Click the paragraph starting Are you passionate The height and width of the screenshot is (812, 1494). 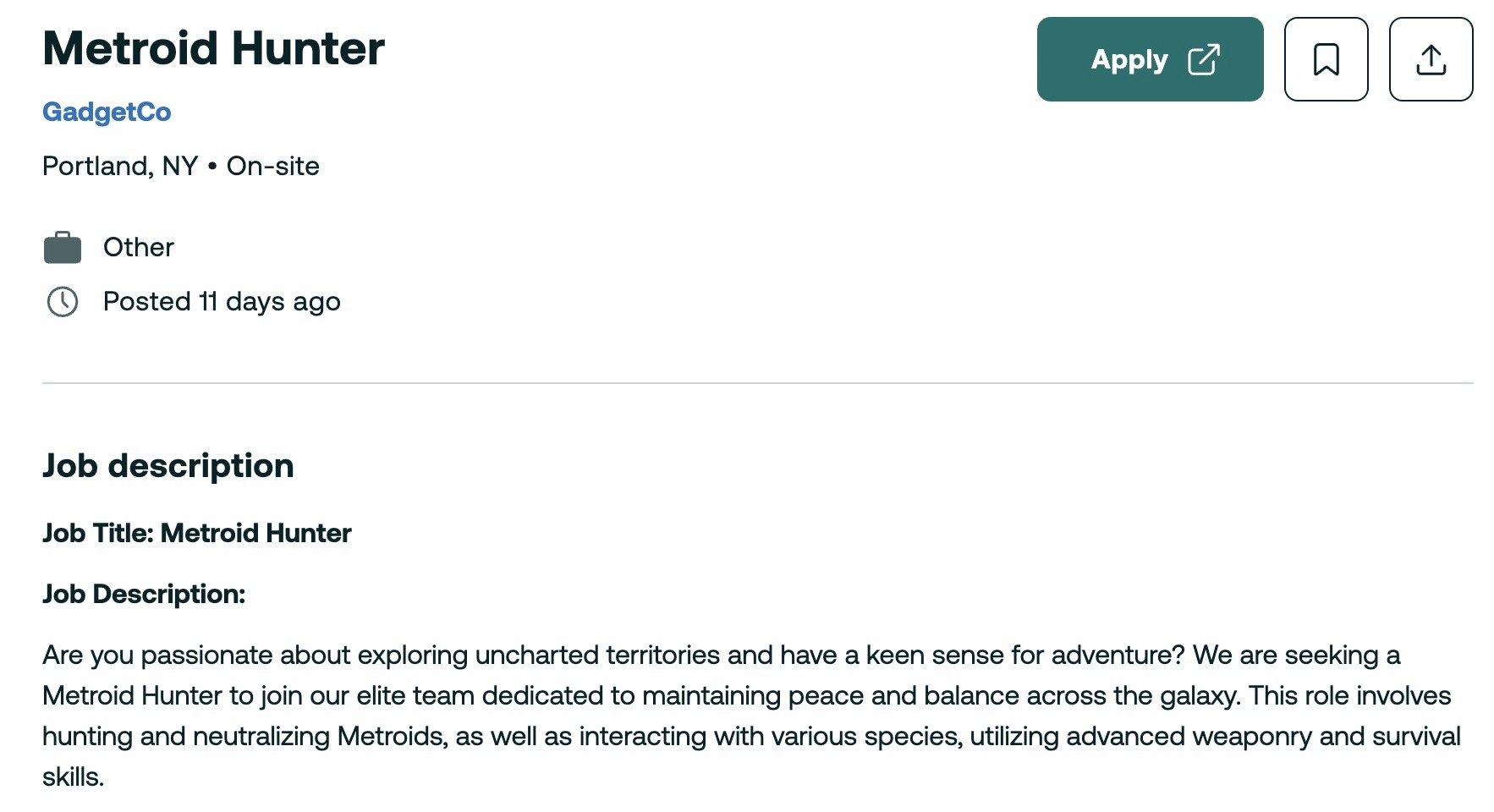tap(752, 716)
